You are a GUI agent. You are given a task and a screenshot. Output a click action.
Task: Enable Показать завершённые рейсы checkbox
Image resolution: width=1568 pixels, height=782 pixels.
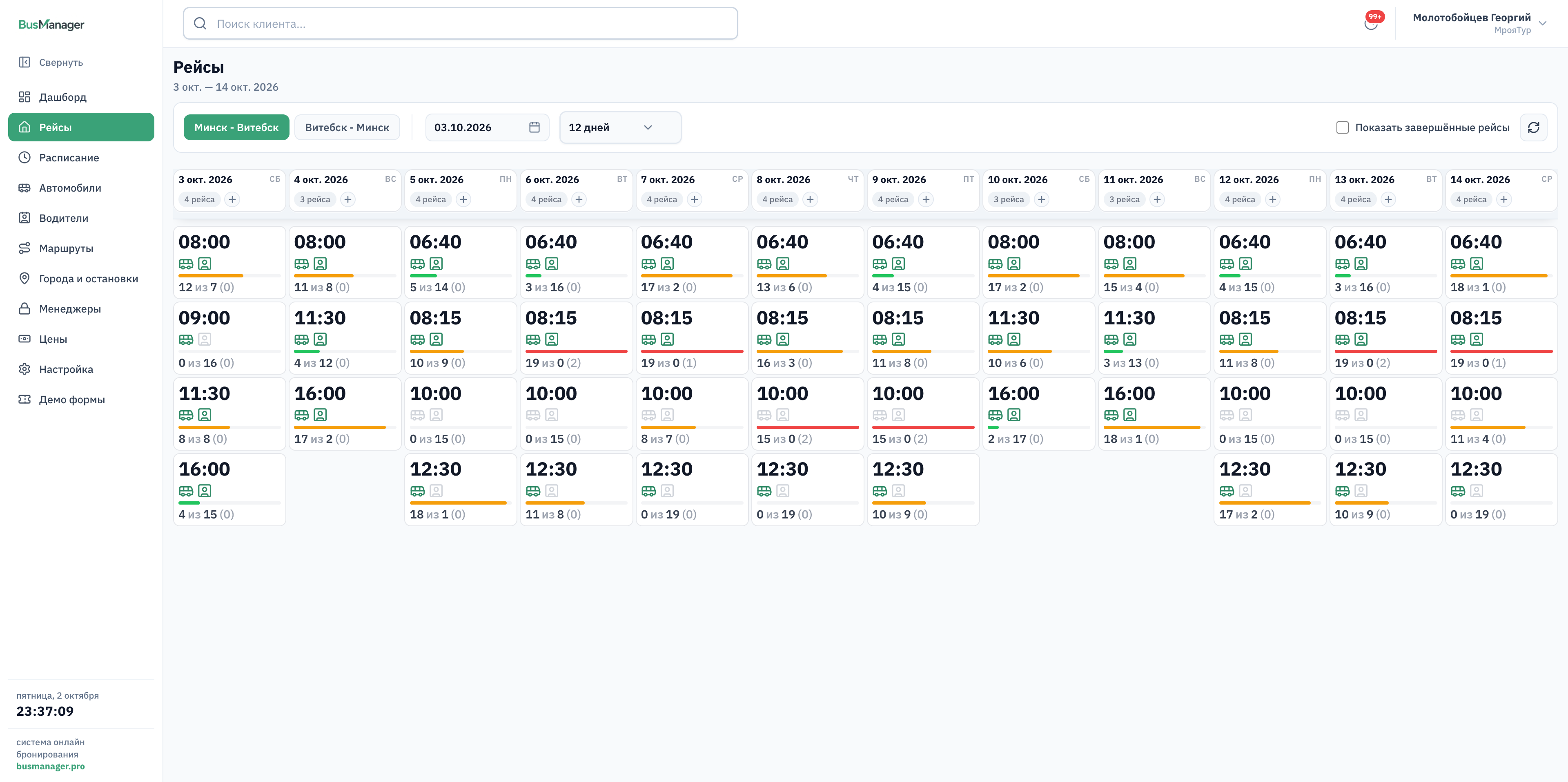[x=1342, y=127]
